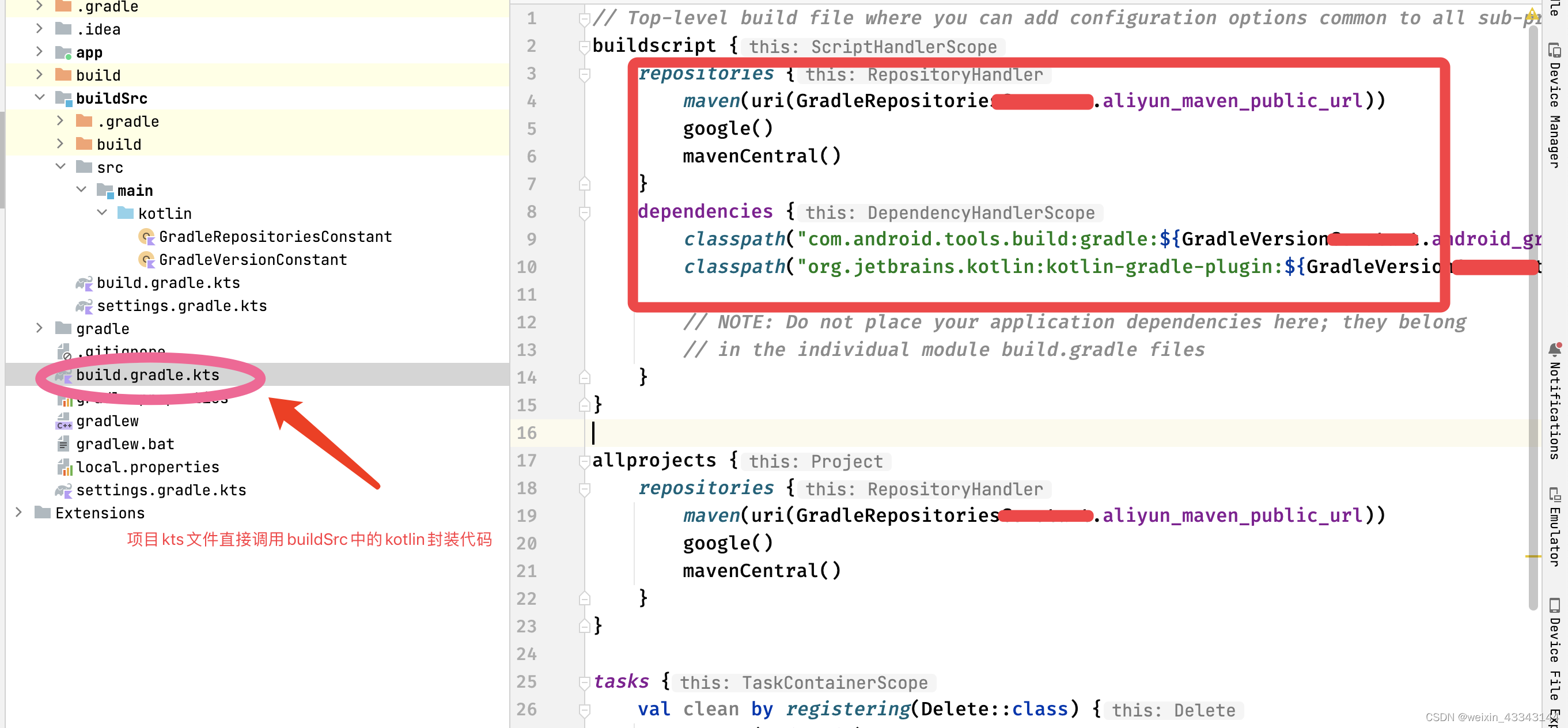Click the 'this: ScriptHandlerScope' inlay hint

[x=873, y=46]
